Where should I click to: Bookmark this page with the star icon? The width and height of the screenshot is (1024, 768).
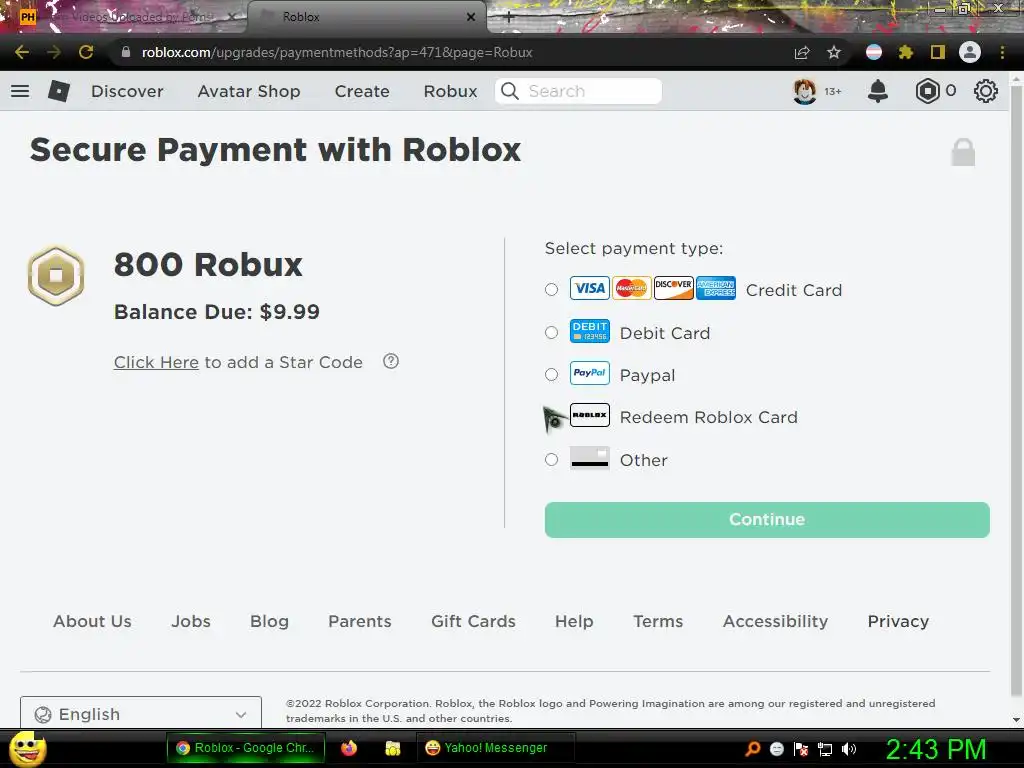pos(834,52)
